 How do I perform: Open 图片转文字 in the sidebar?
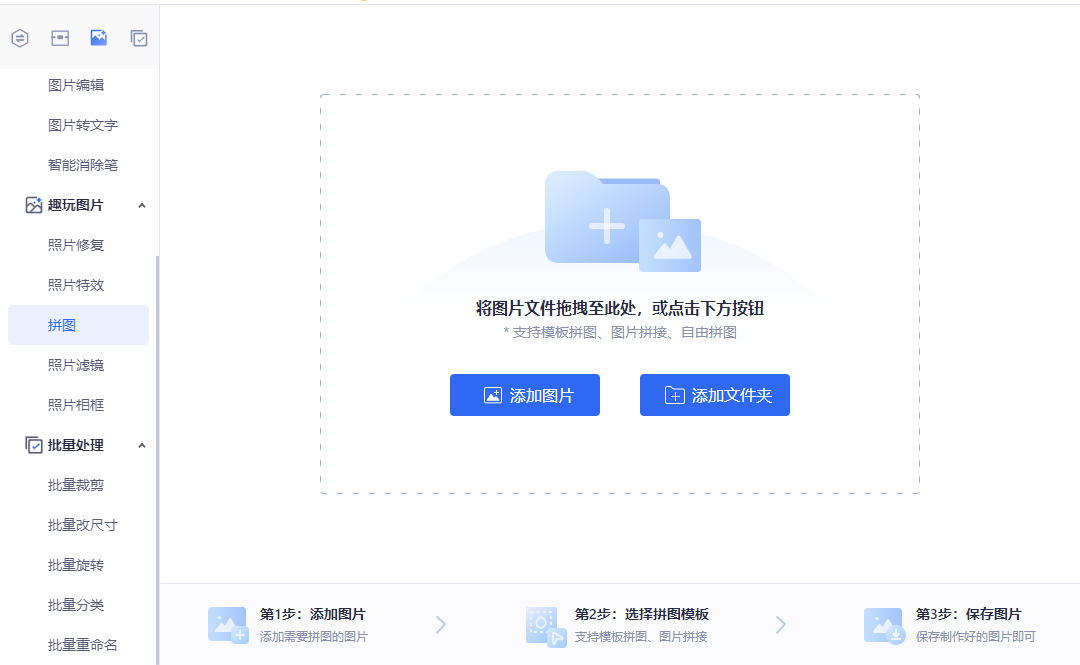[x=83, y=125]
